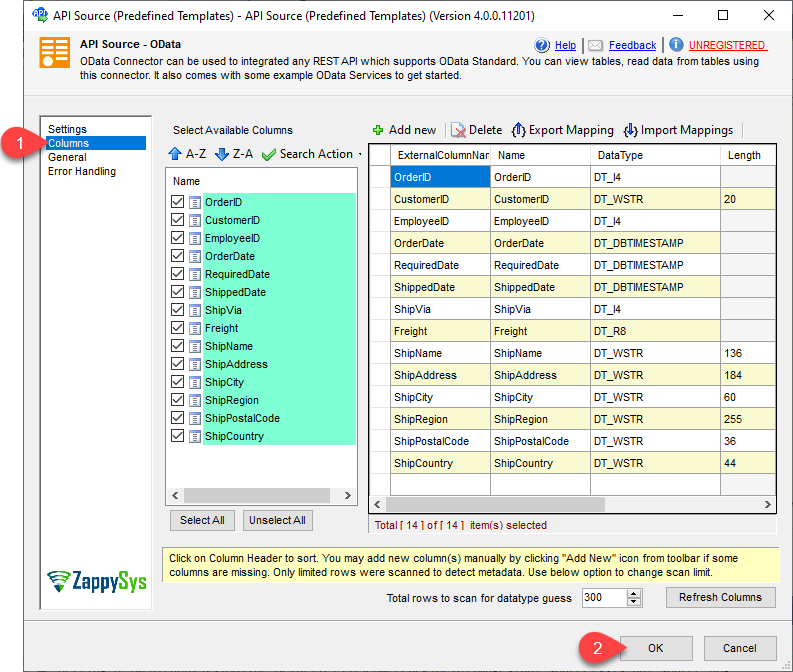
Task: Click the Help question mark icon
Action: [542, 46]
